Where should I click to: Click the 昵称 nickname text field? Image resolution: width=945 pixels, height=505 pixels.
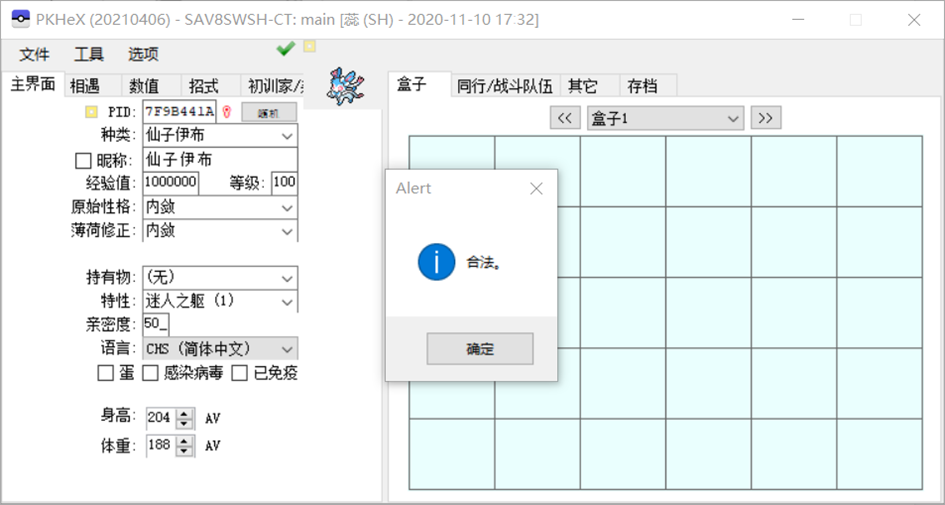click(221, 160)
